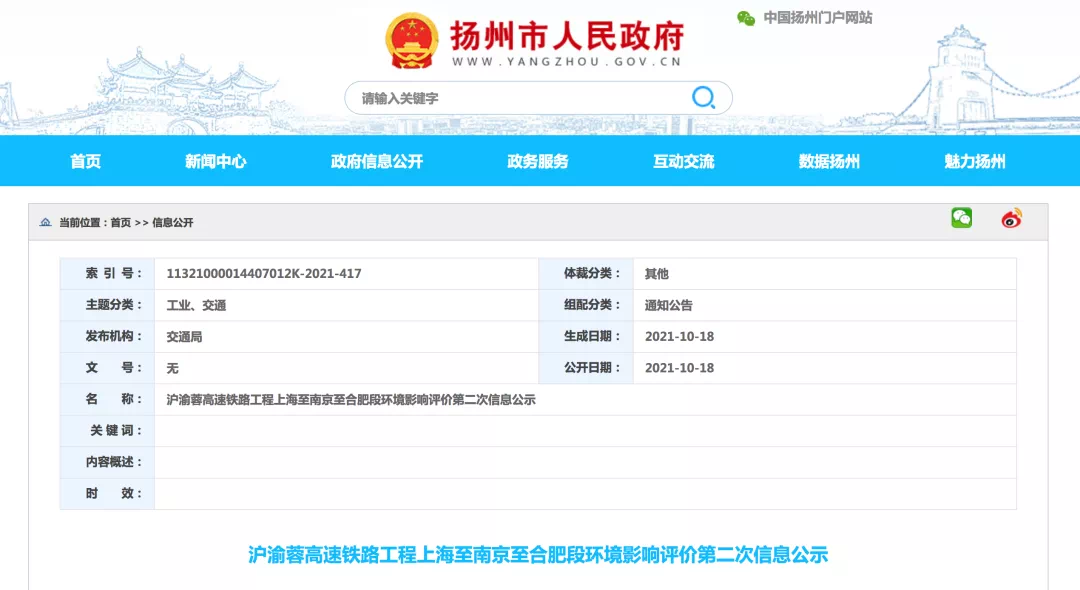Click the home icon beside 当前位置
The height and width of the screenshot is (590, 1080).
coord(45,222)
